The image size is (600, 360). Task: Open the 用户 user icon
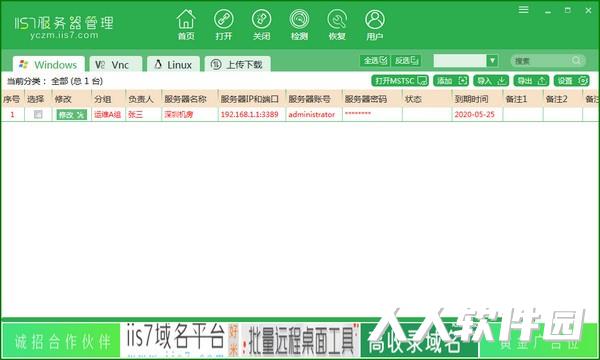pos(374,24)
